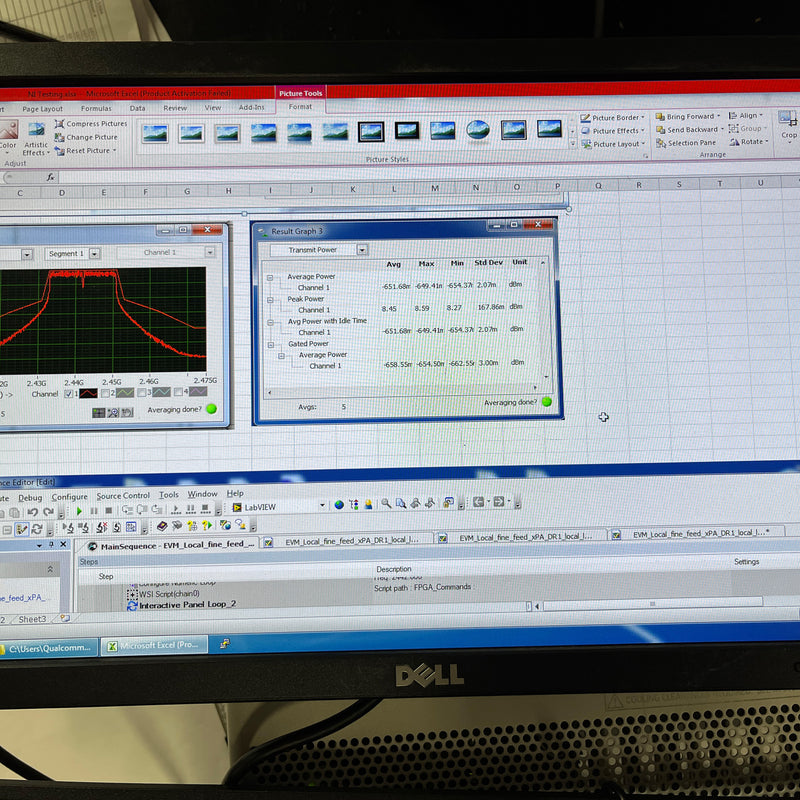
Task: Apply the first simple frame picture style
Action: (155, 133)
